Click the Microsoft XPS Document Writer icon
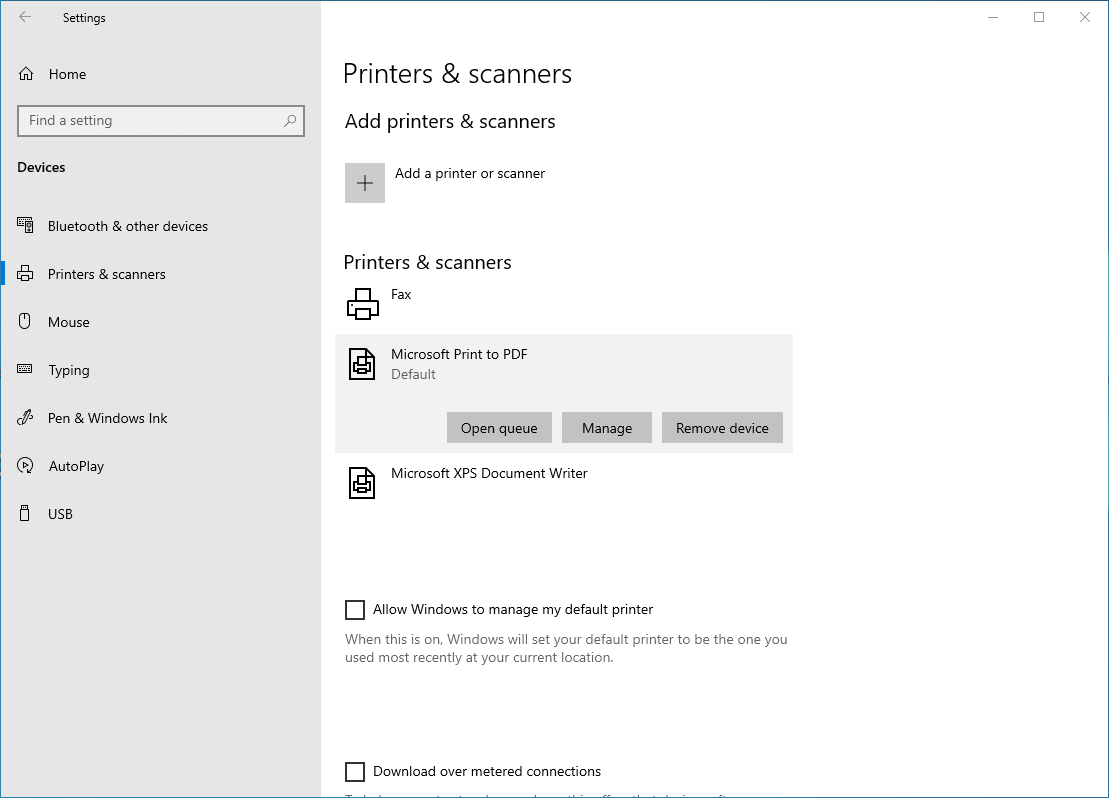Viewport: 1109px width, 798px height. (362, 483)
